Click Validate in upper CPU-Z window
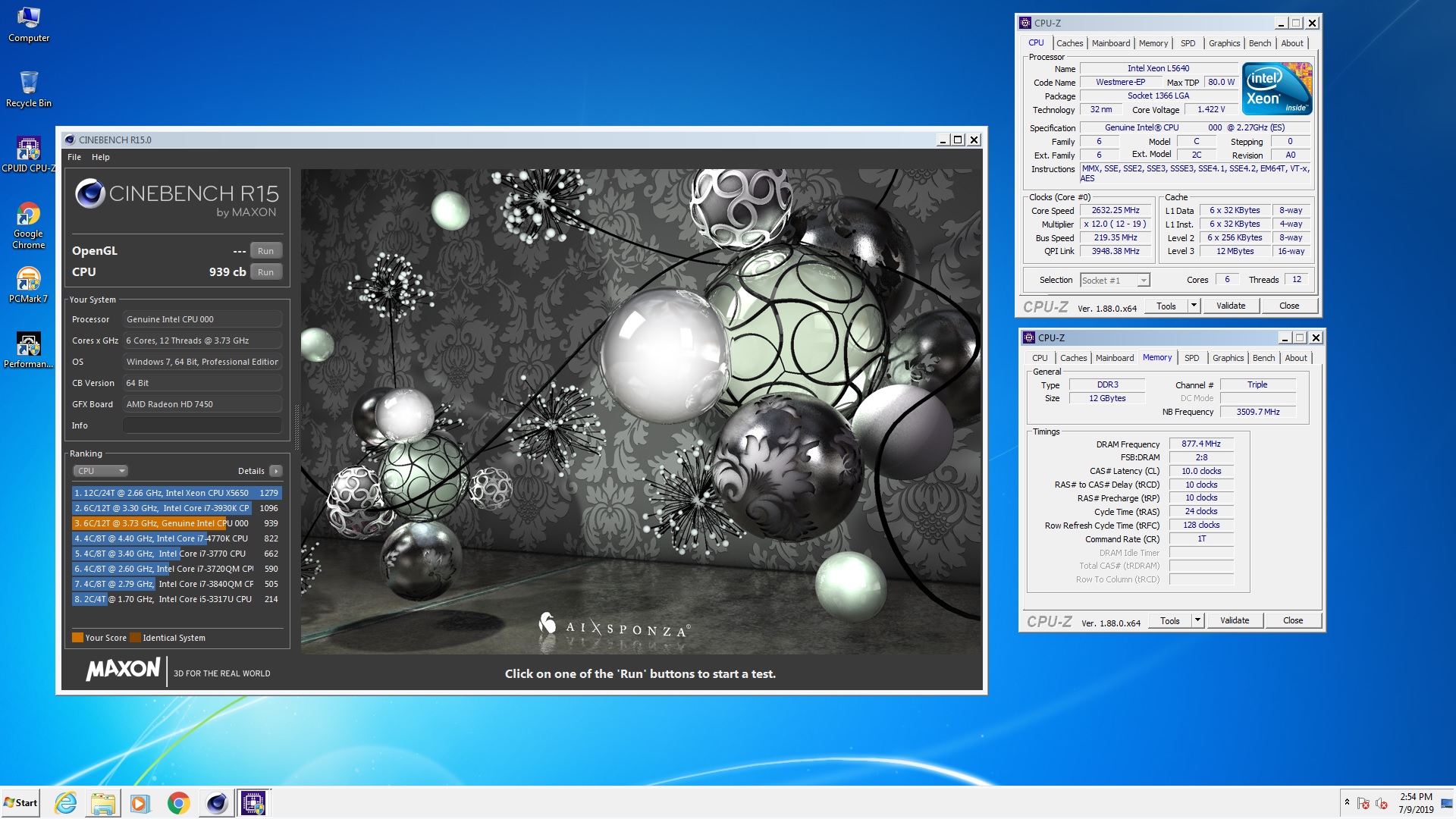This screenshot has height=819, width=1456. (1231, 306)
